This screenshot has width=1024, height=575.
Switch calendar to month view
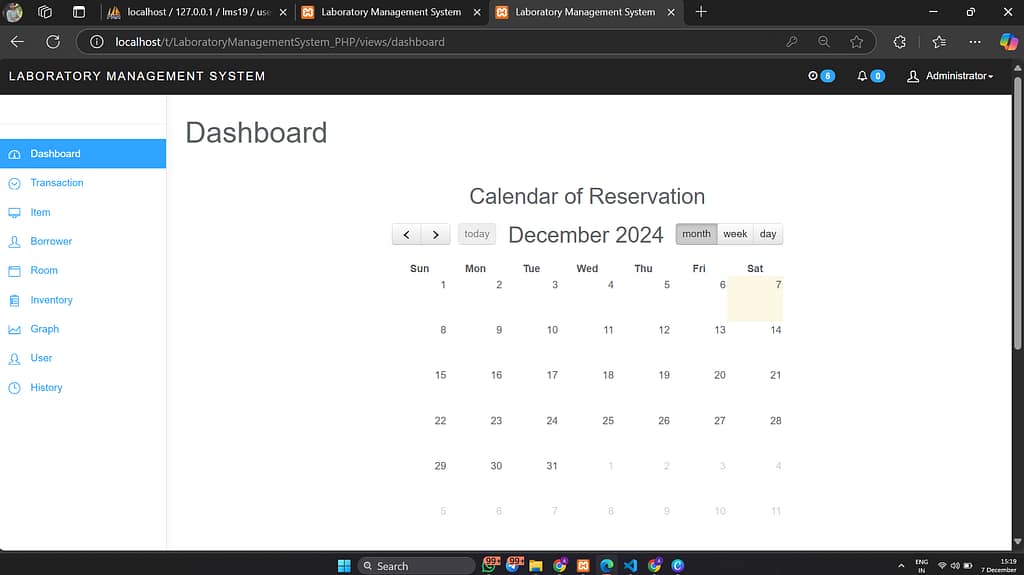coord(696,234)
